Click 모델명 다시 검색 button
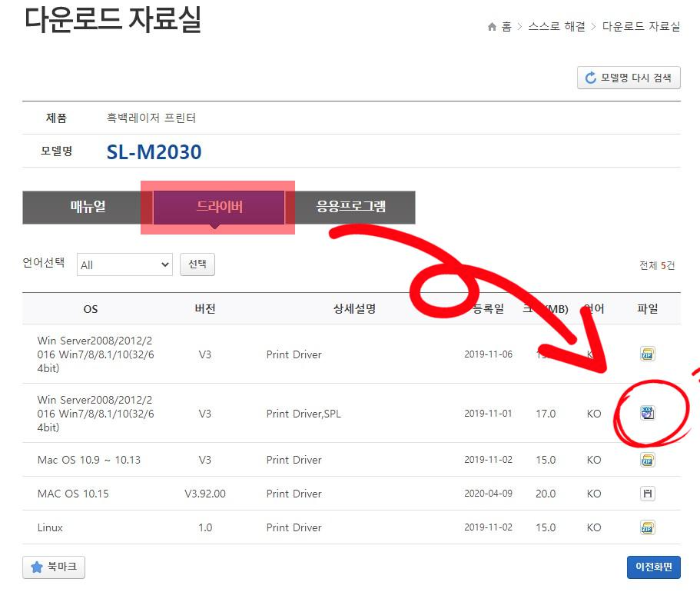The height and width of the screenshot is (592, 700). [x=629, y=78]
